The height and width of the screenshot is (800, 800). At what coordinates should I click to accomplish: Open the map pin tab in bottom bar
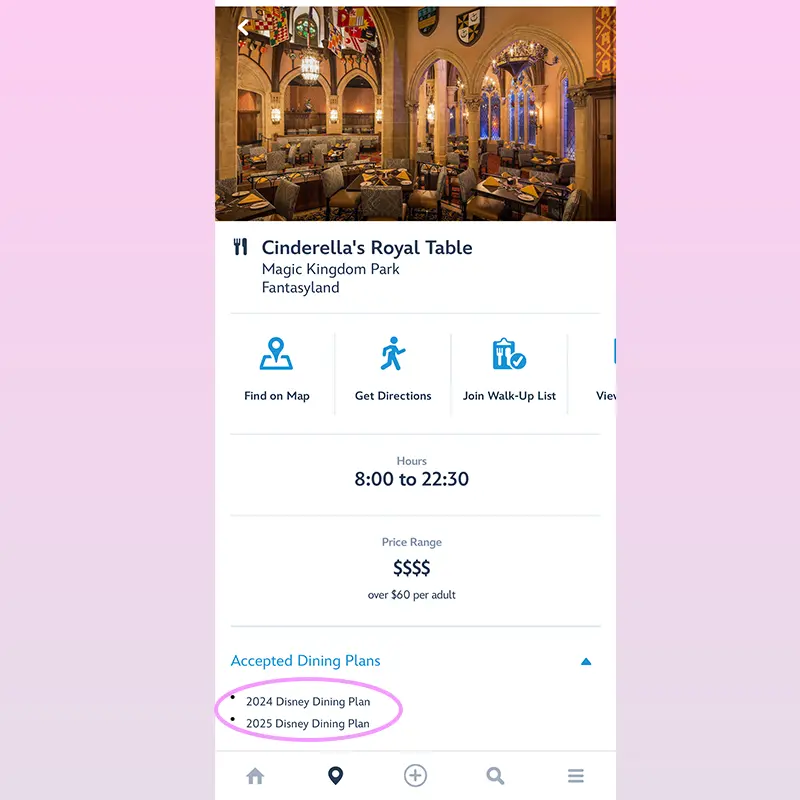(335, 776)
